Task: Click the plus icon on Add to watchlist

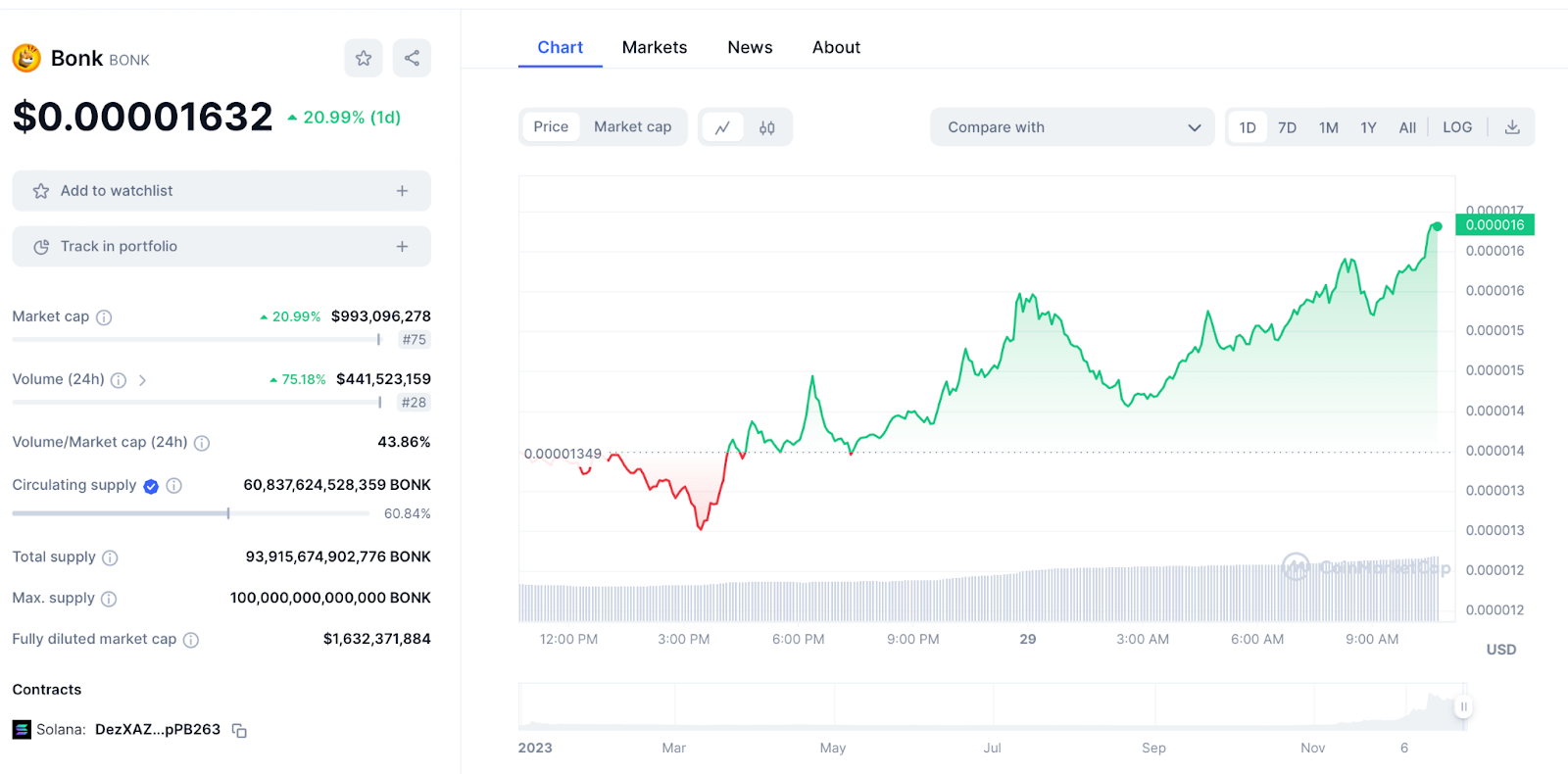Action: (x=402, y=191)
